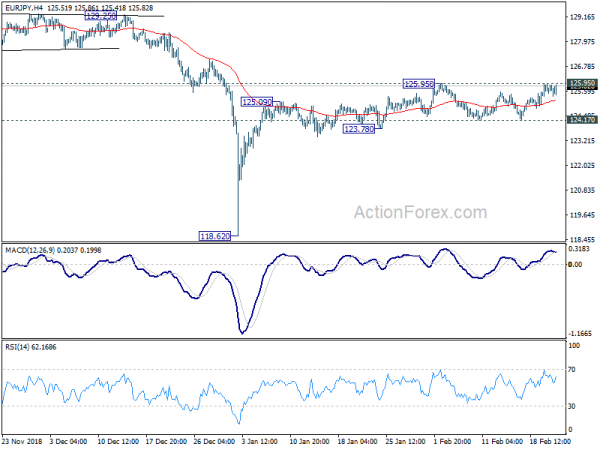Click the 3 Jan 12:00 time label

[x=261, y=441]
